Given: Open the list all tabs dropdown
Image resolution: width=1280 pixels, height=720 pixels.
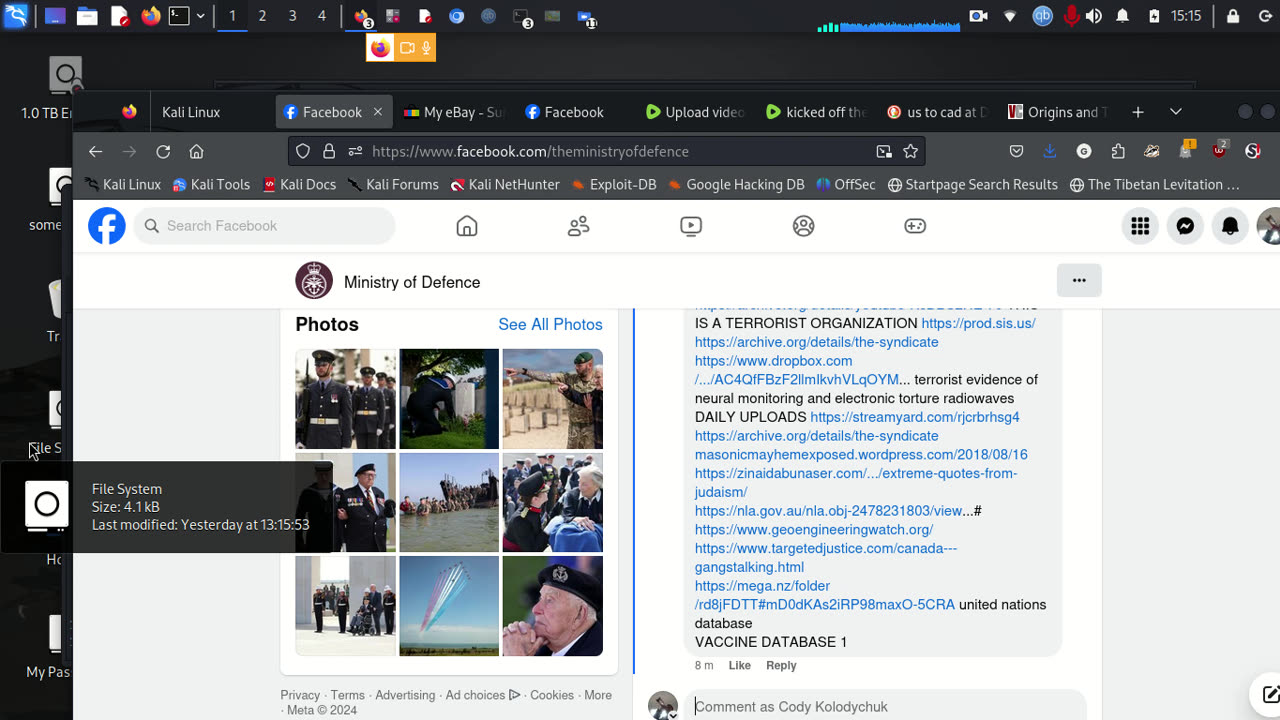Looking at the screenshot, I should [x=1176, y=112].
